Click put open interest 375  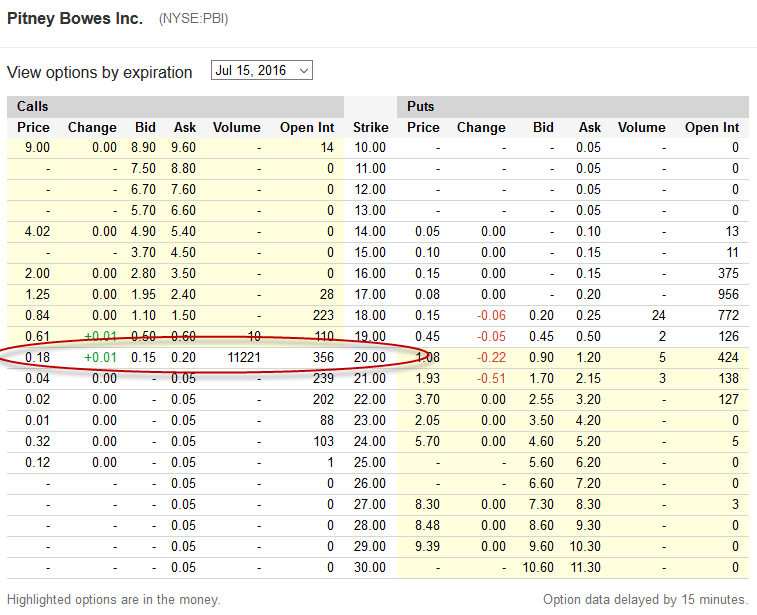[x=728, y=273]
